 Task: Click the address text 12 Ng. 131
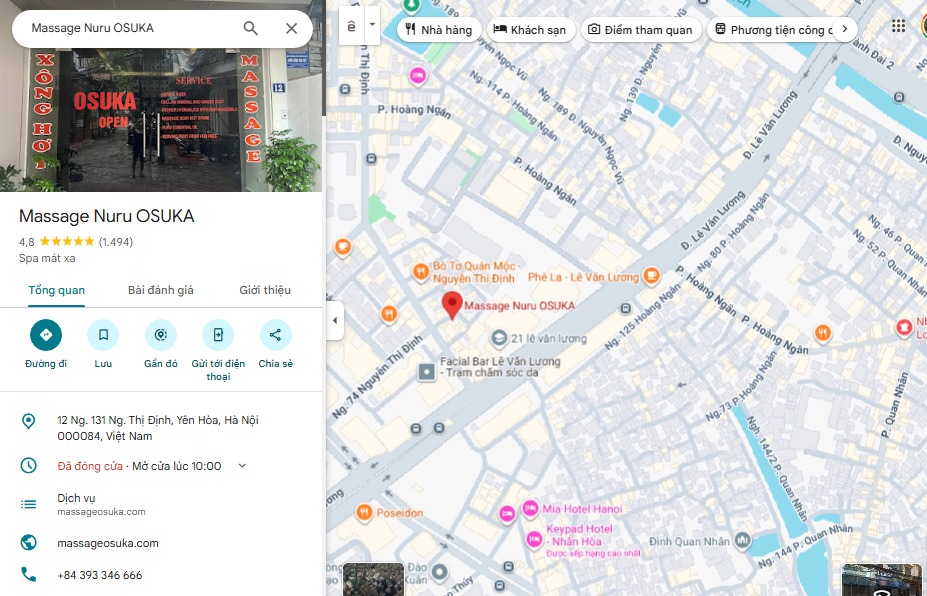coord(158,428)
